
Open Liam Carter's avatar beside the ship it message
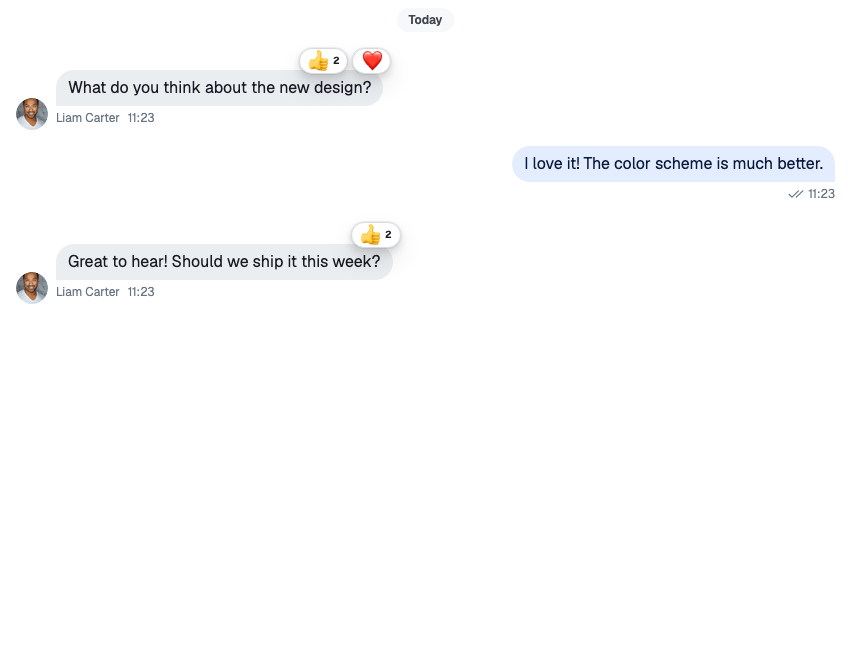coord(32,288)
